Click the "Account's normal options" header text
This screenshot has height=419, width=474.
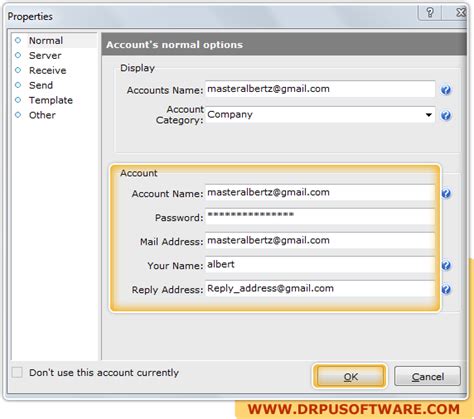click(x=174, y=45)
